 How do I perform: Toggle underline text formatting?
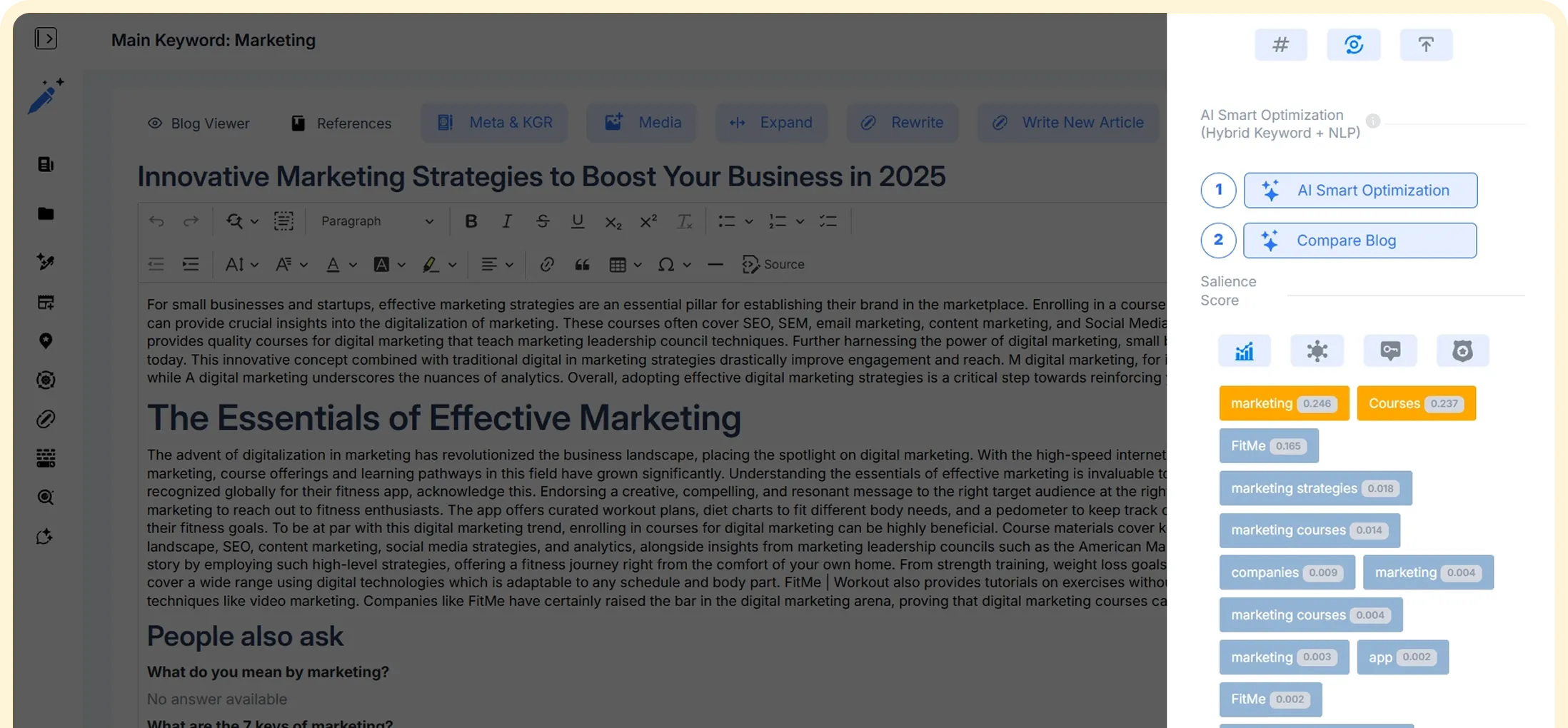577,221
